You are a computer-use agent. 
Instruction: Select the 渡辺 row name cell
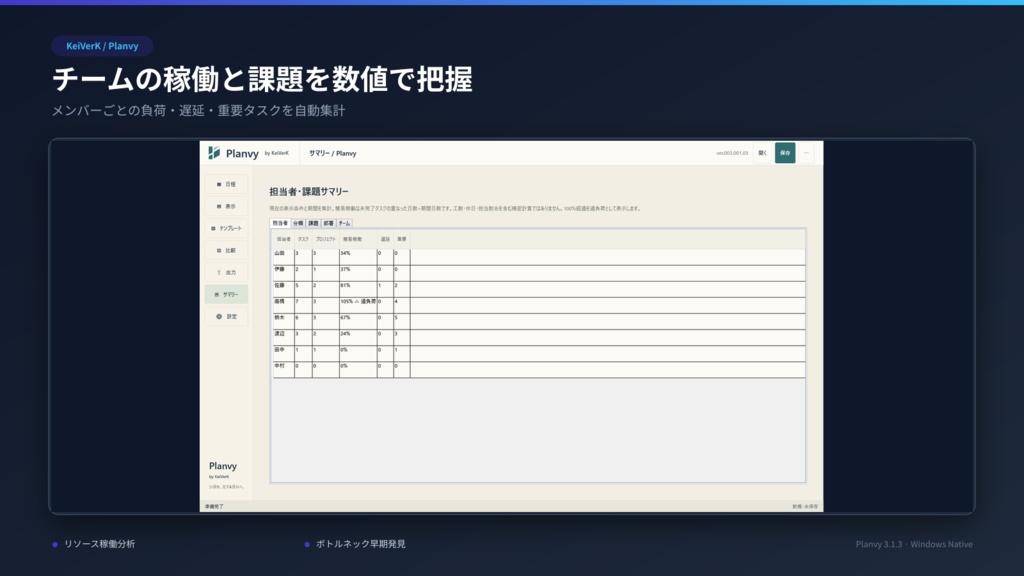[x=283, y=336]
